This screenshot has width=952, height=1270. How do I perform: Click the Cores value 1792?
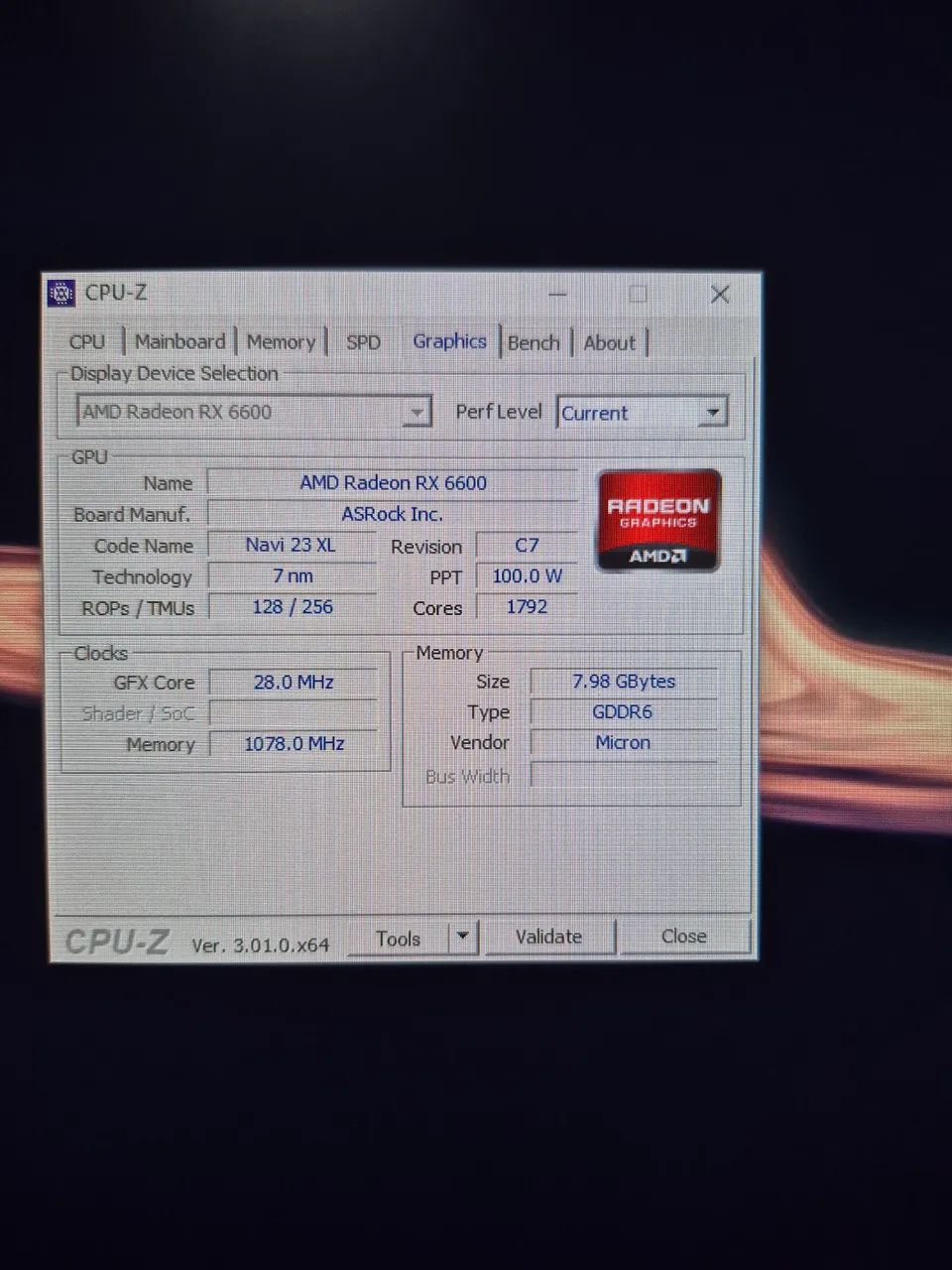point(527,606)
